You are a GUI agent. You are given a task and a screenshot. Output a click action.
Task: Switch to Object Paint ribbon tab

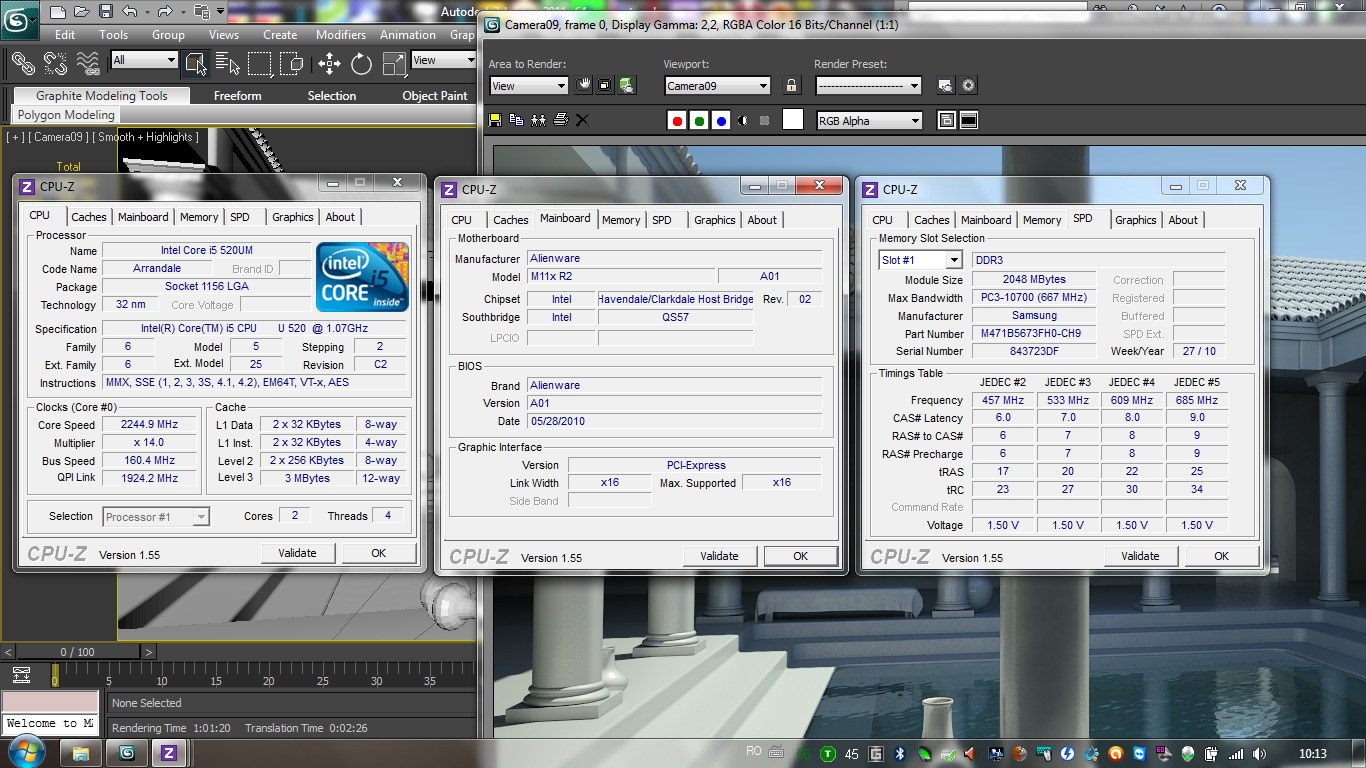pyautogui.click(x=434, y=96)
